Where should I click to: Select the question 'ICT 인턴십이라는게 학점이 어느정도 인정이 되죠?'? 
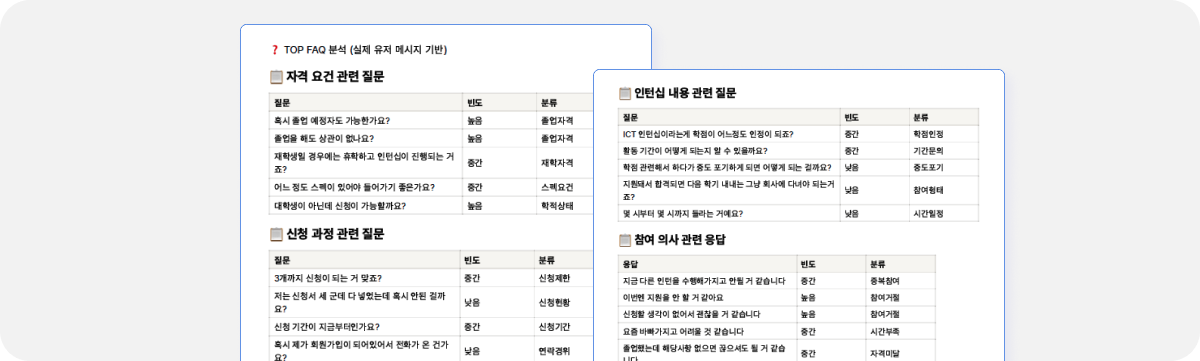(708, 134)
